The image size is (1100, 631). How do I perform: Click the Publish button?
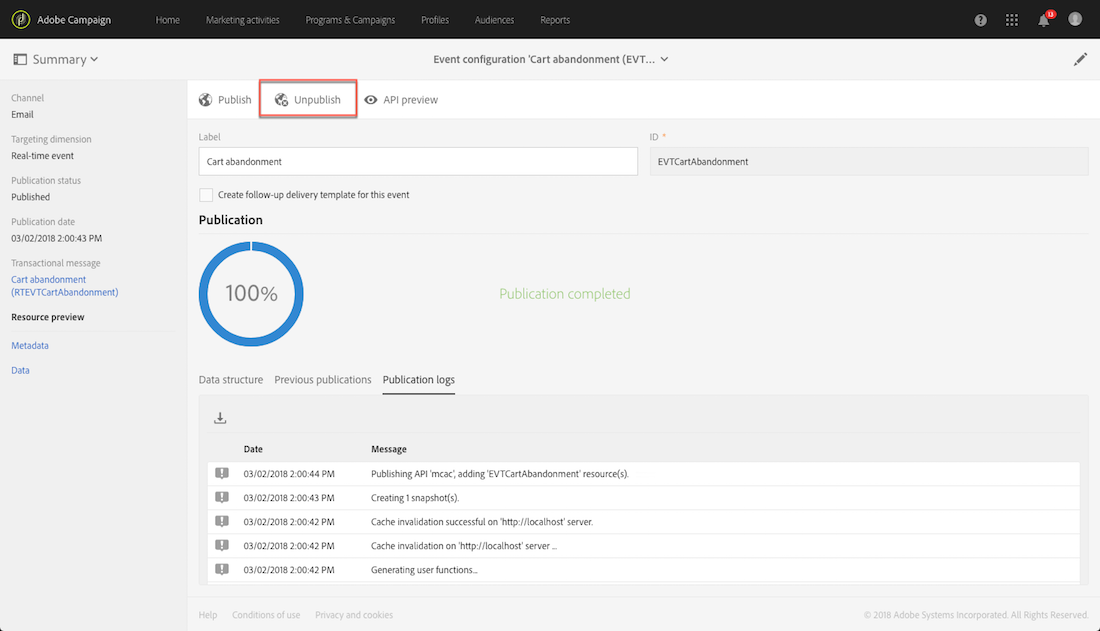point(225,100)
